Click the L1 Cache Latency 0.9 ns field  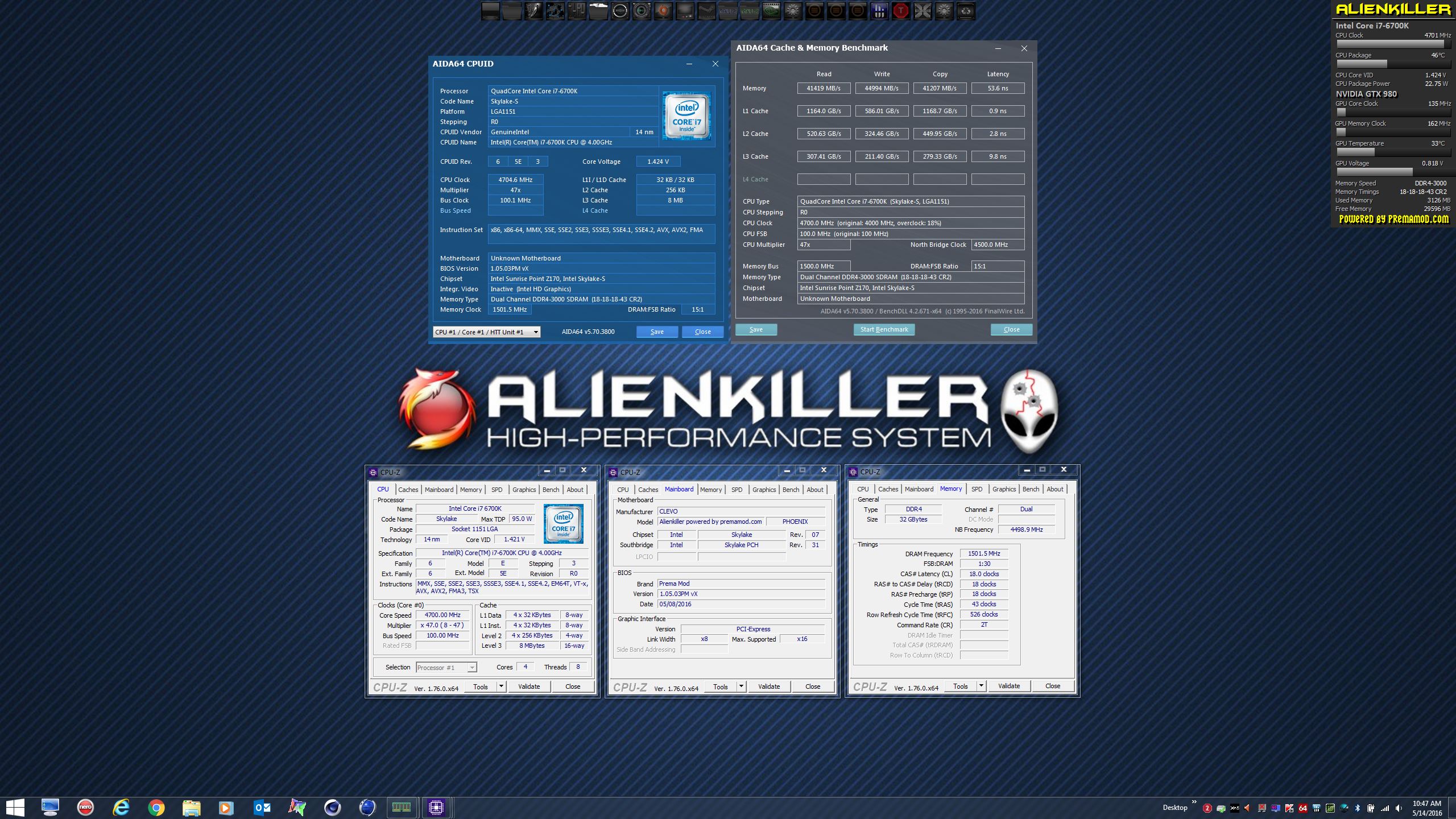998,111
